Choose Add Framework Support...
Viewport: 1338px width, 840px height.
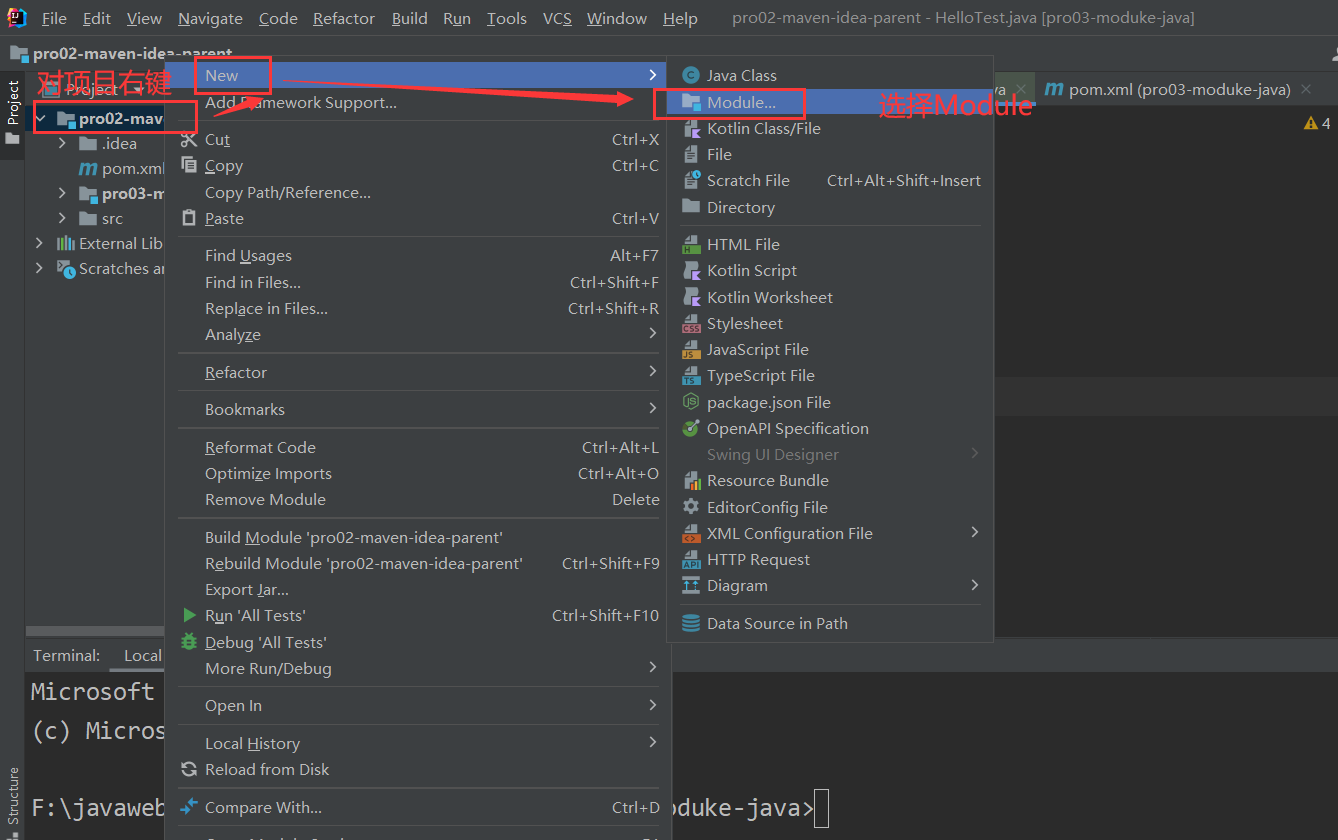click(300, 102)
